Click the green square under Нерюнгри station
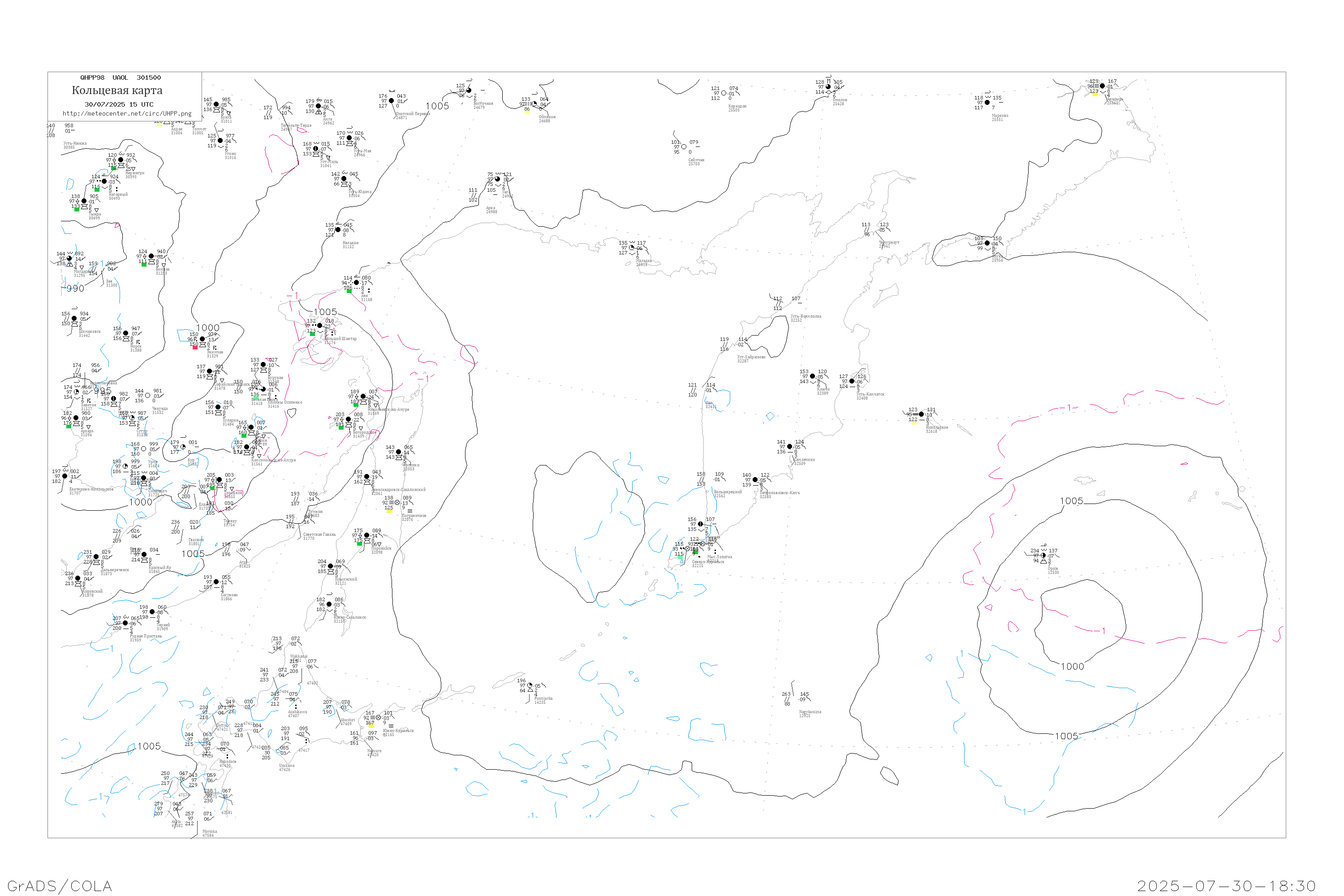The image size is (1344, 896). [x=114, y=168]
